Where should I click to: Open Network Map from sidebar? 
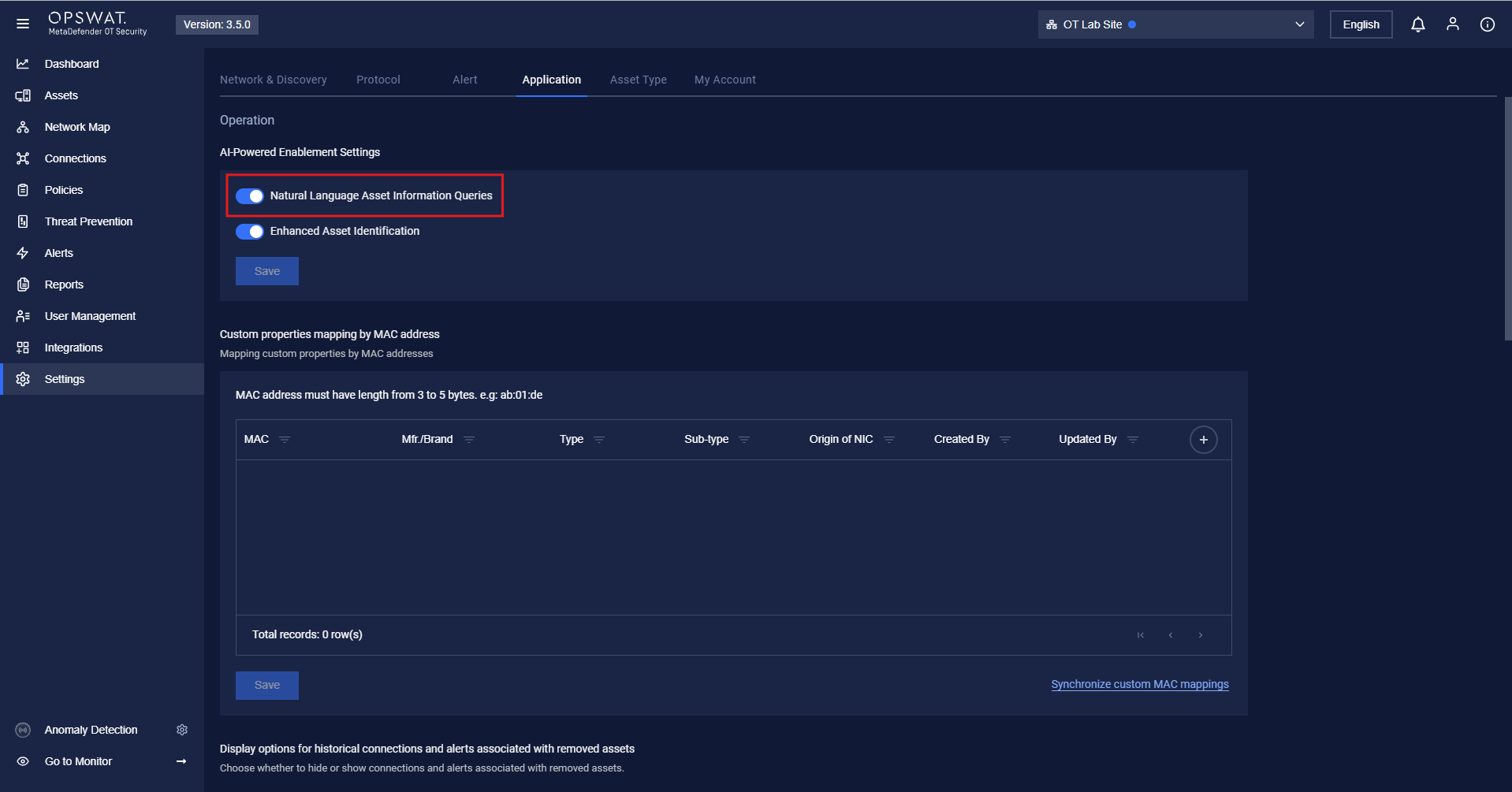76,127
